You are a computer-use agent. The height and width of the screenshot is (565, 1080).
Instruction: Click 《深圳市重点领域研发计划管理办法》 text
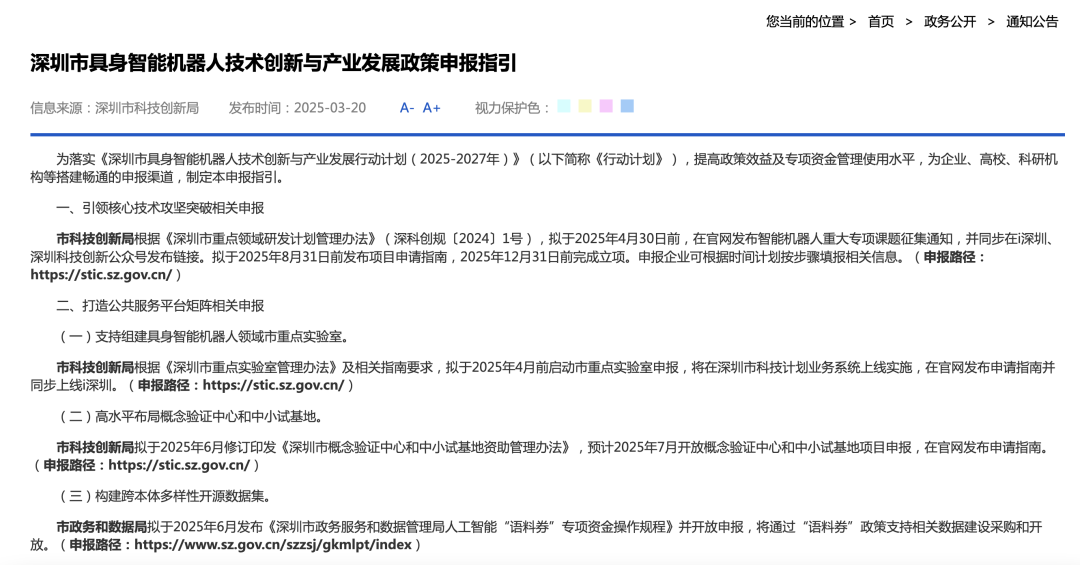coord(270,239)
